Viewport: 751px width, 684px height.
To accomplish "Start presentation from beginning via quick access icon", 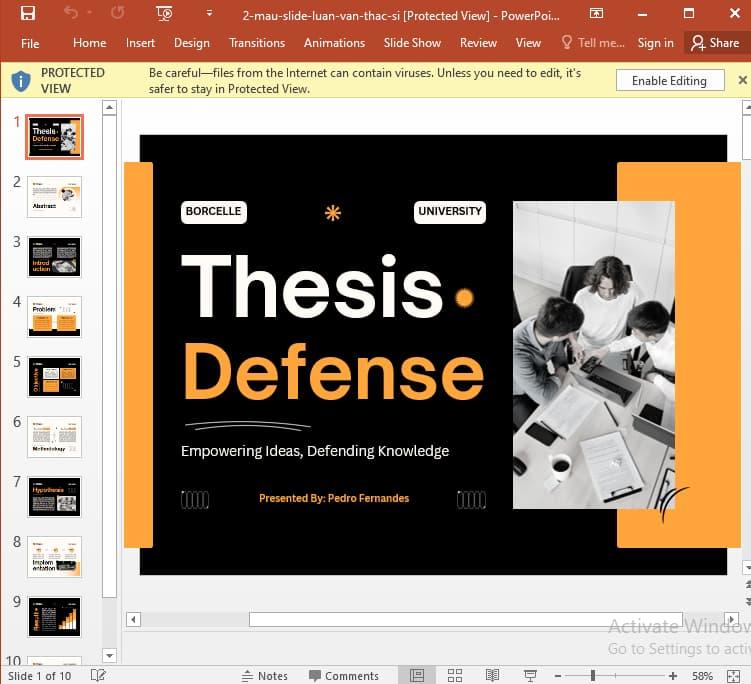I will point(164,14).
